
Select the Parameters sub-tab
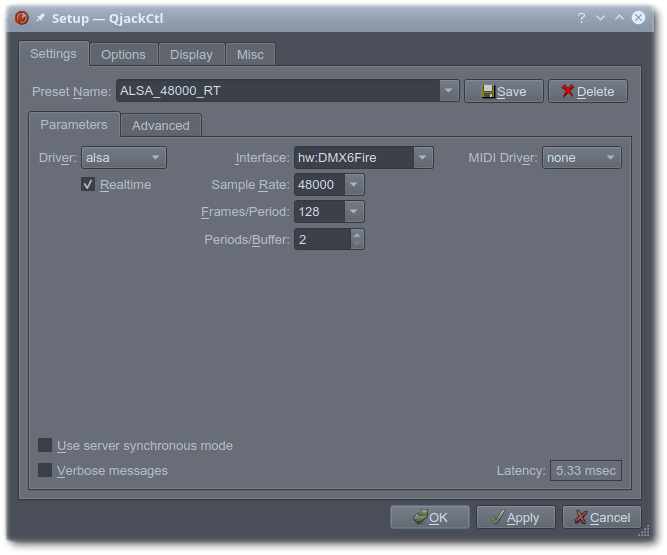coord(74,125)
